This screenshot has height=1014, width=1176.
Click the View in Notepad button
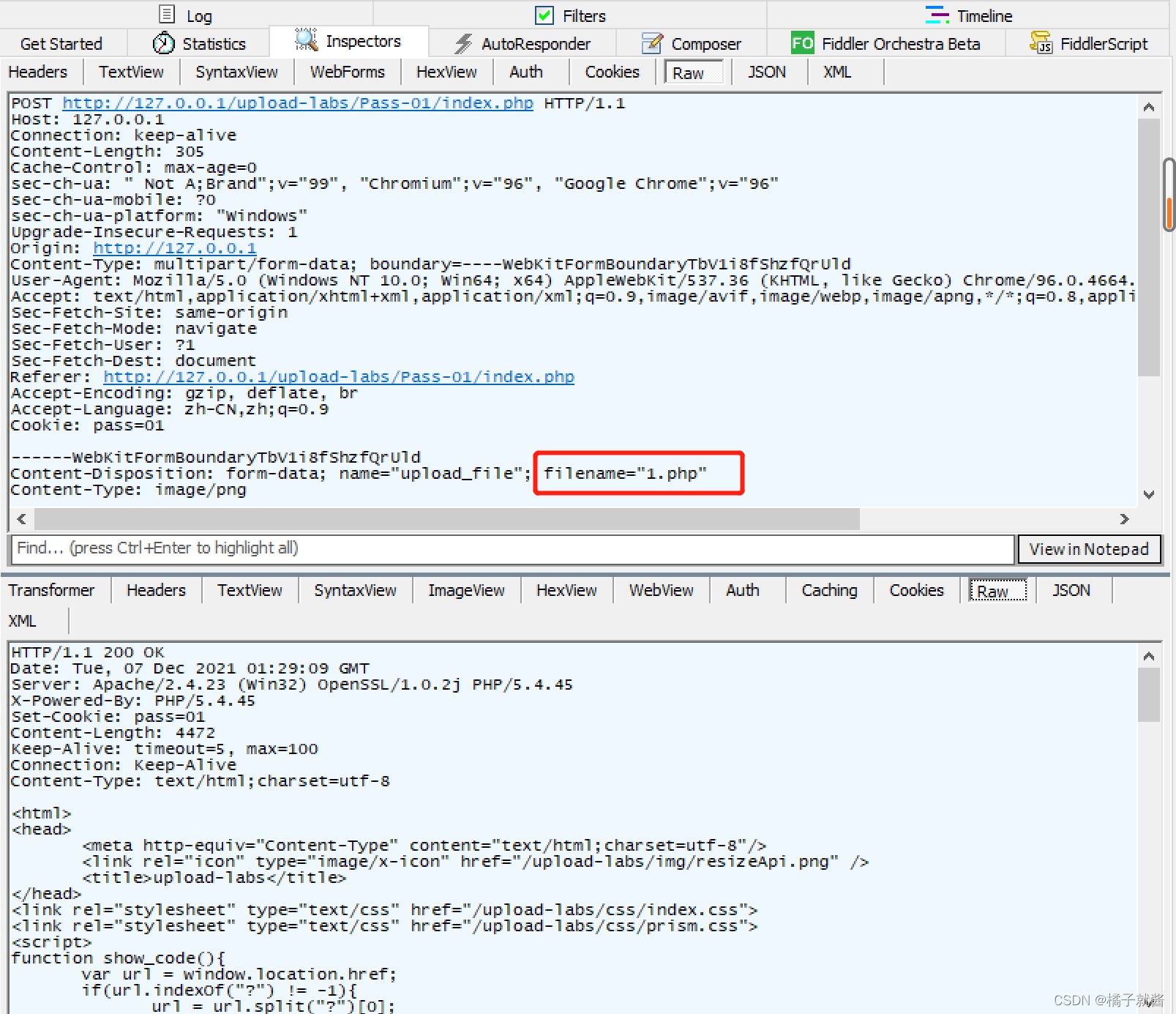pos(1089,549)
